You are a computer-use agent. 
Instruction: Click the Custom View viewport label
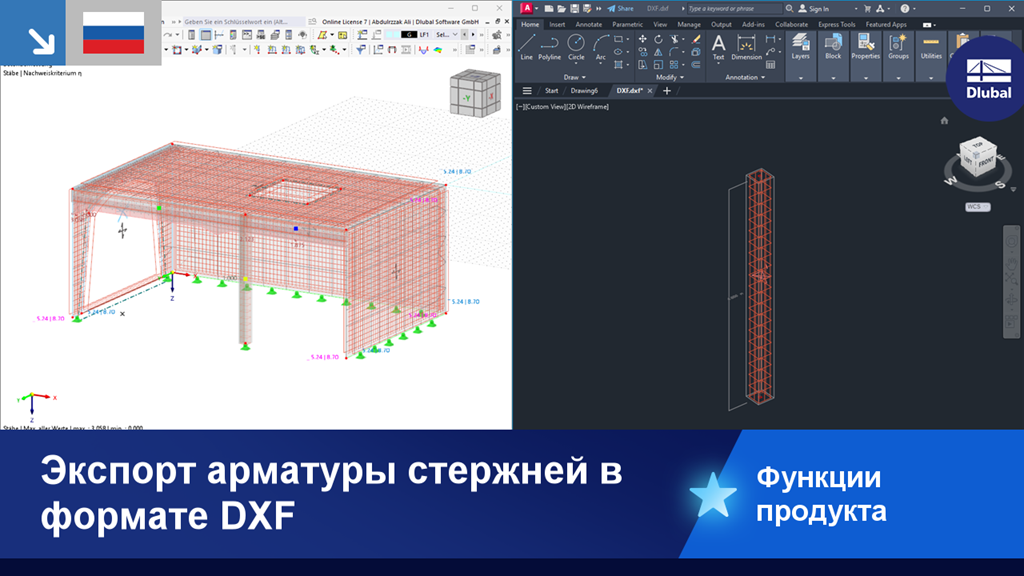(545, 106)
